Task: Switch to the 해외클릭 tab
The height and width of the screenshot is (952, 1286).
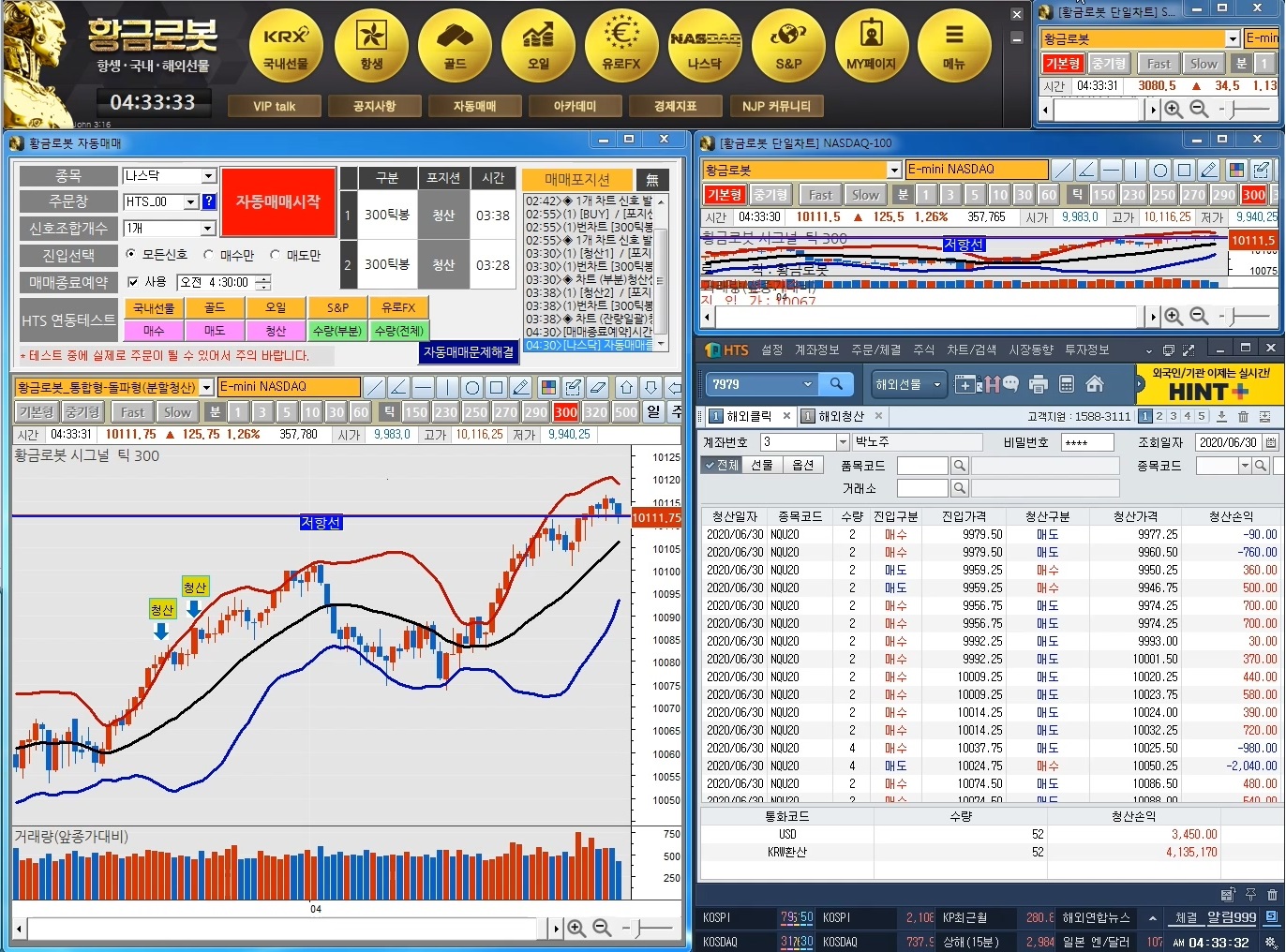Action: (x=749, y=416)
